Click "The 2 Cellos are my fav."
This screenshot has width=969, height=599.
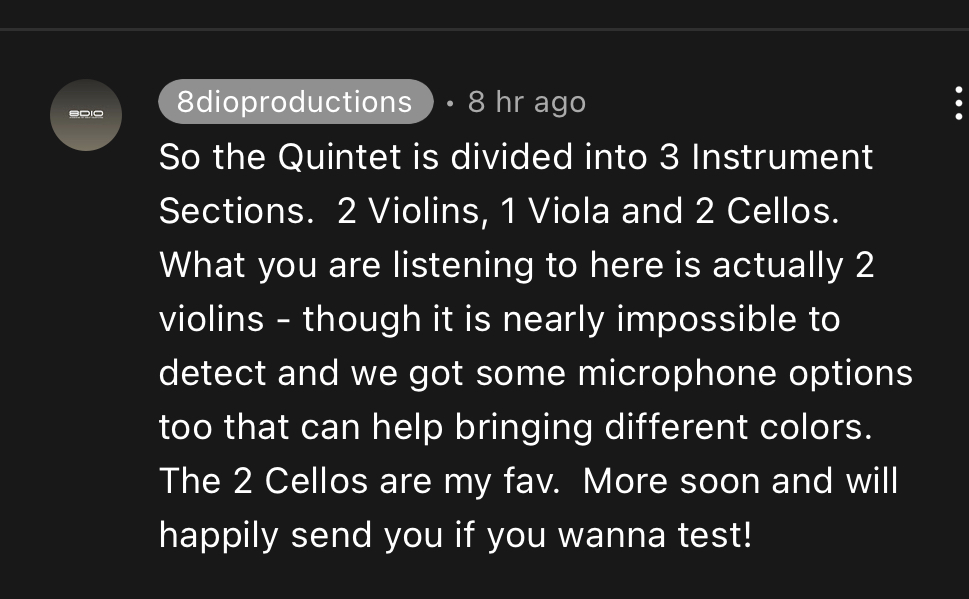point(359,481)
